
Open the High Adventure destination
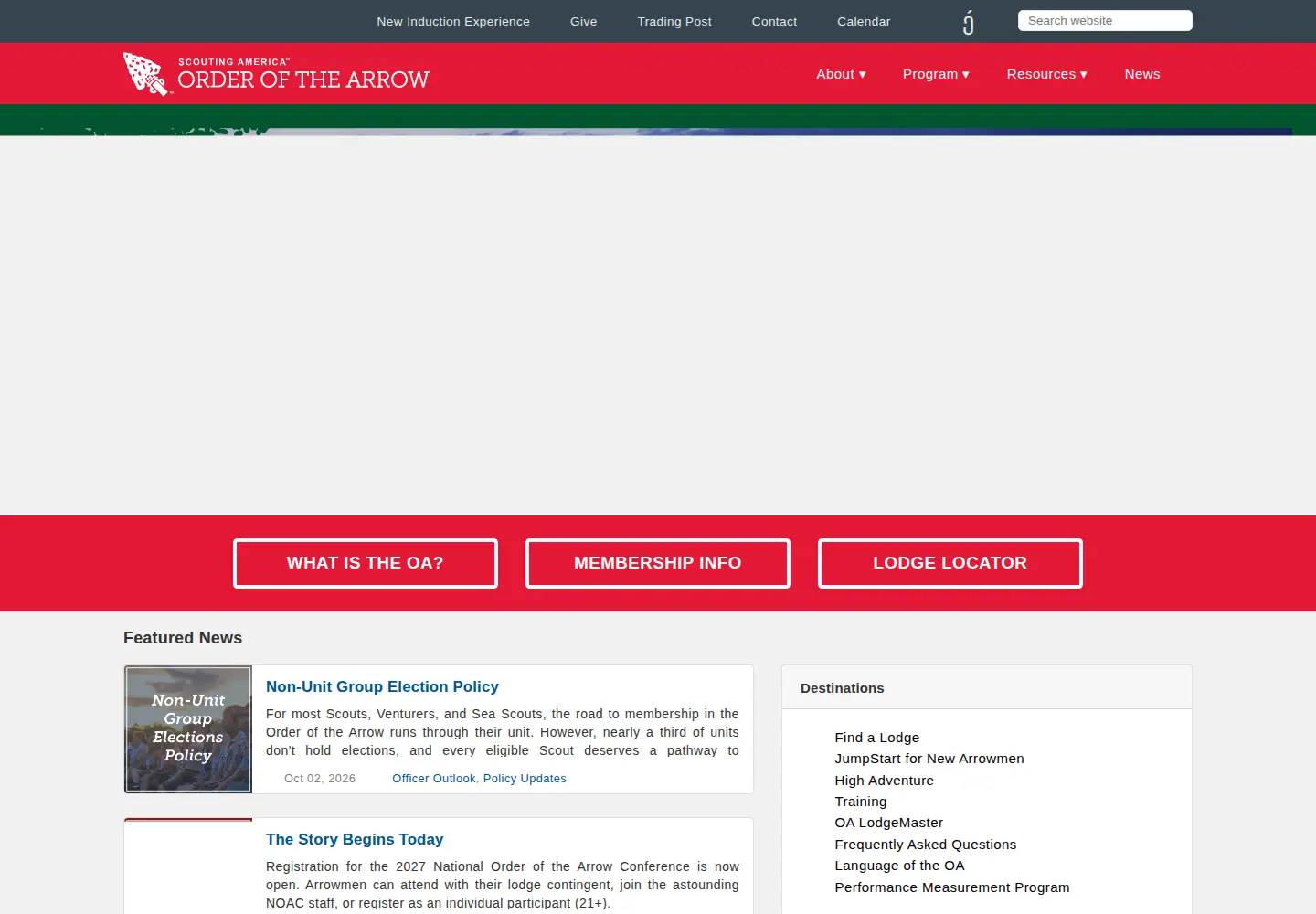(x=885, y=781)
